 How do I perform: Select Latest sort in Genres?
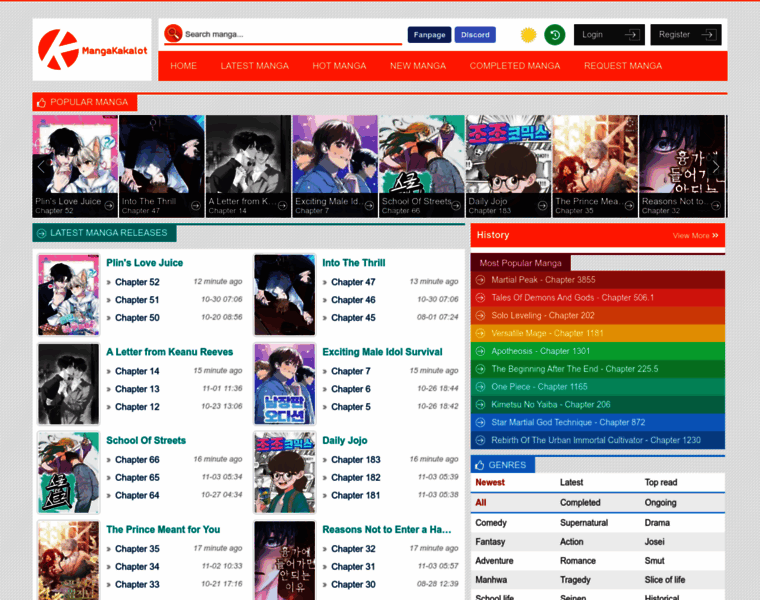tap(571, 483)
